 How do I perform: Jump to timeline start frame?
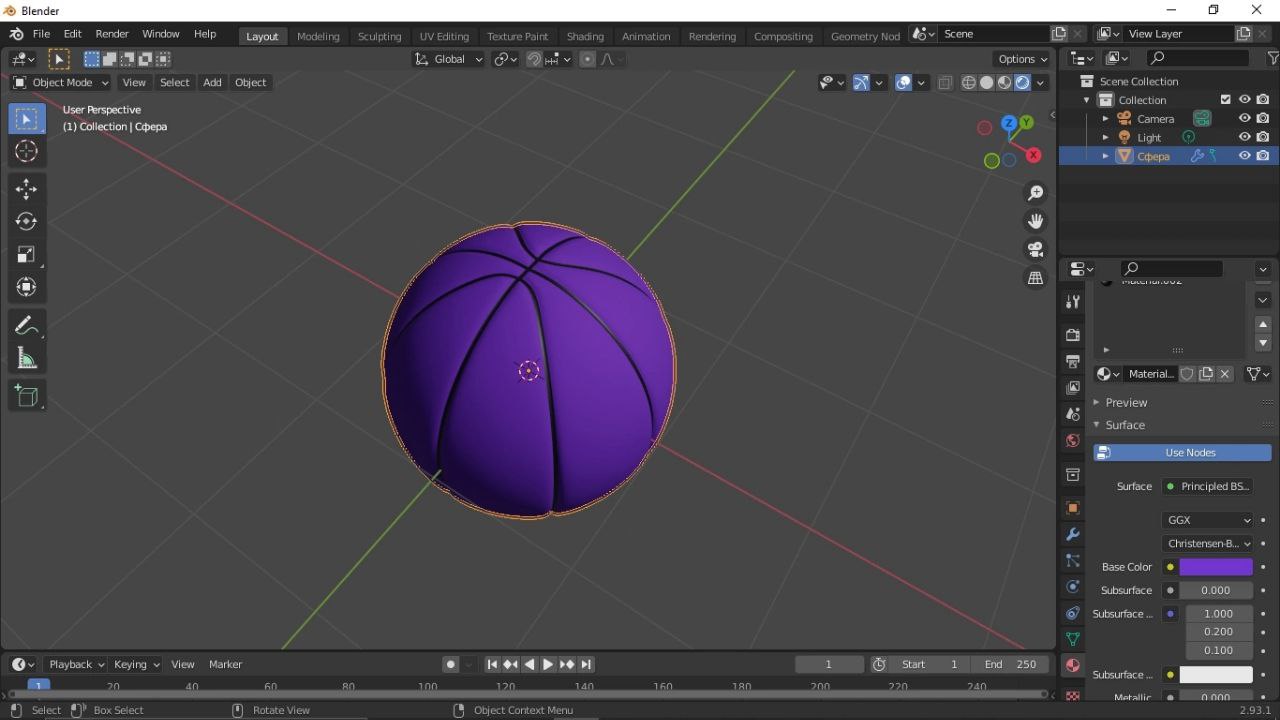point(492,664)
